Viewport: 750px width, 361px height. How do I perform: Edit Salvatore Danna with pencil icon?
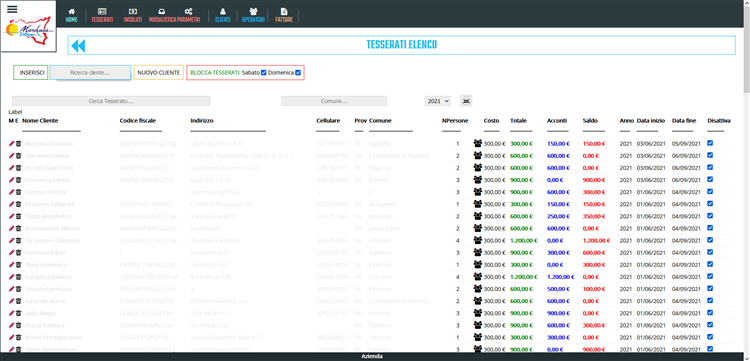pos(11,156)
